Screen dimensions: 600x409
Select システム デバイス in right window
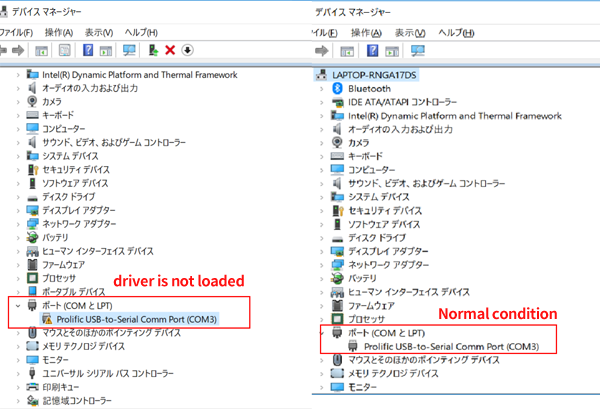378,197
